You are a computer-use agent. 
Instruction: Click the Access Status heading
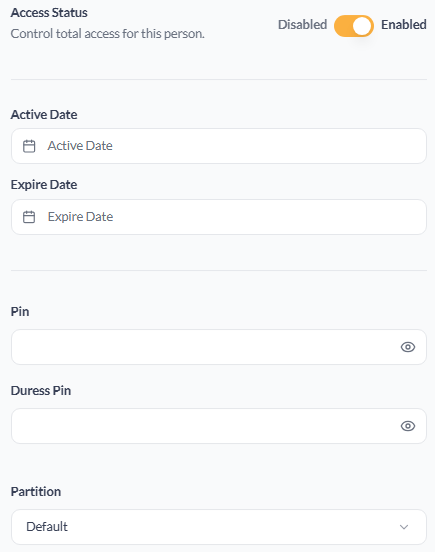pyautogui.click(x=49, y=13)
